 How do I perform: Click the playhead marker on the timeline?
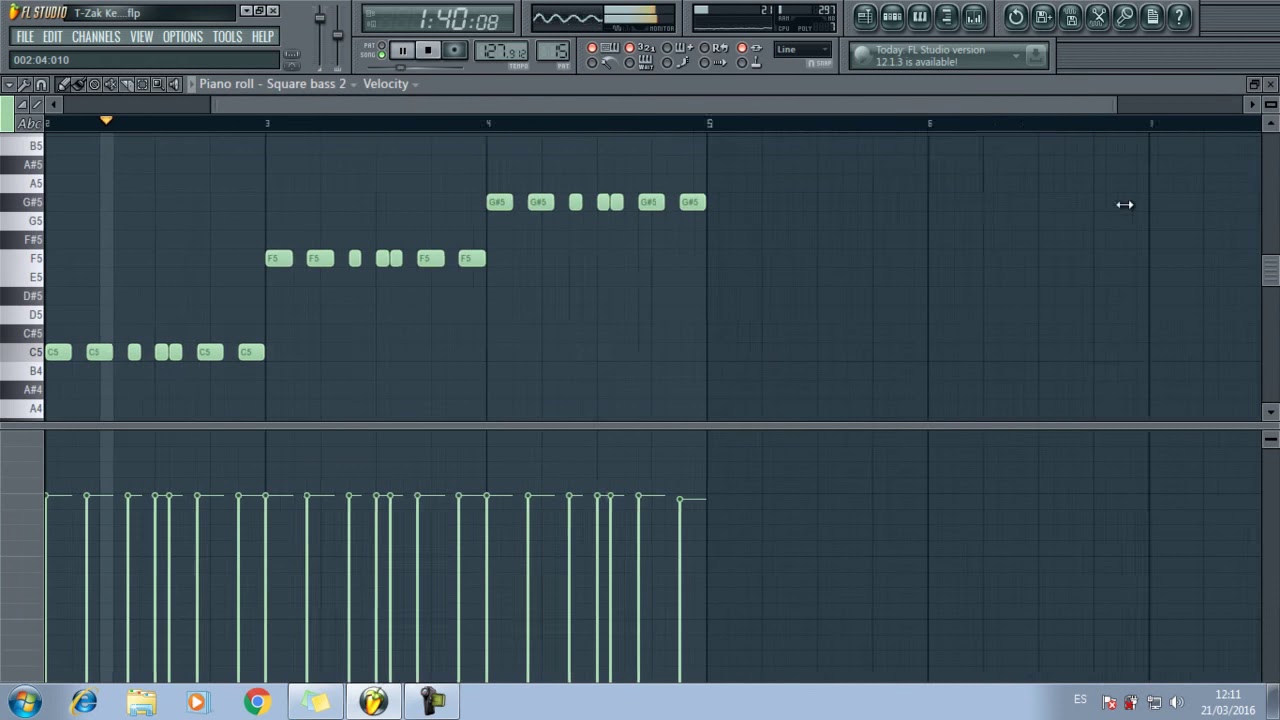click(x=106, y=121)
